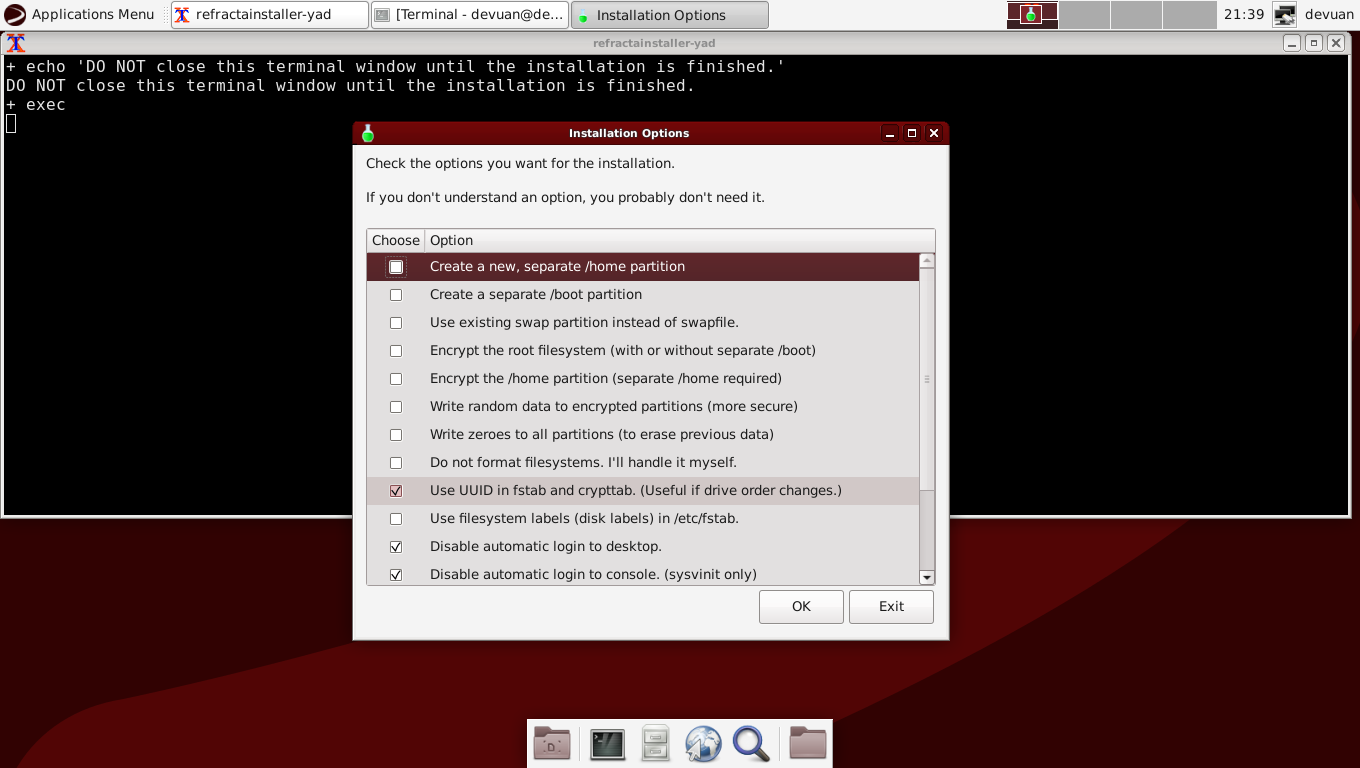1360x768 pixels.
Task: Uncheck disable automatic login to desktop
Action: [x=396, y=547]
